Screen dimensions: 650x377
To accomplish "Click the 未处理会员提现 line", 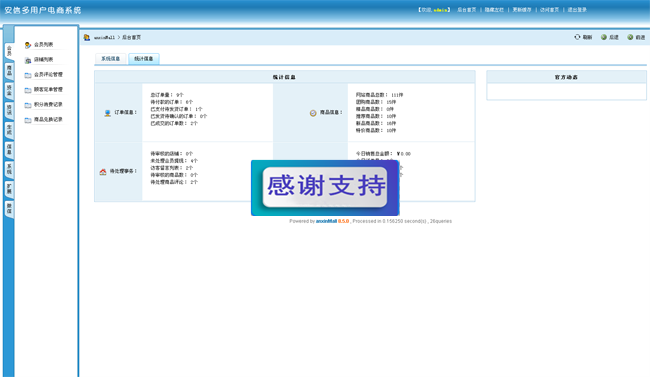I will coord(174,161).
